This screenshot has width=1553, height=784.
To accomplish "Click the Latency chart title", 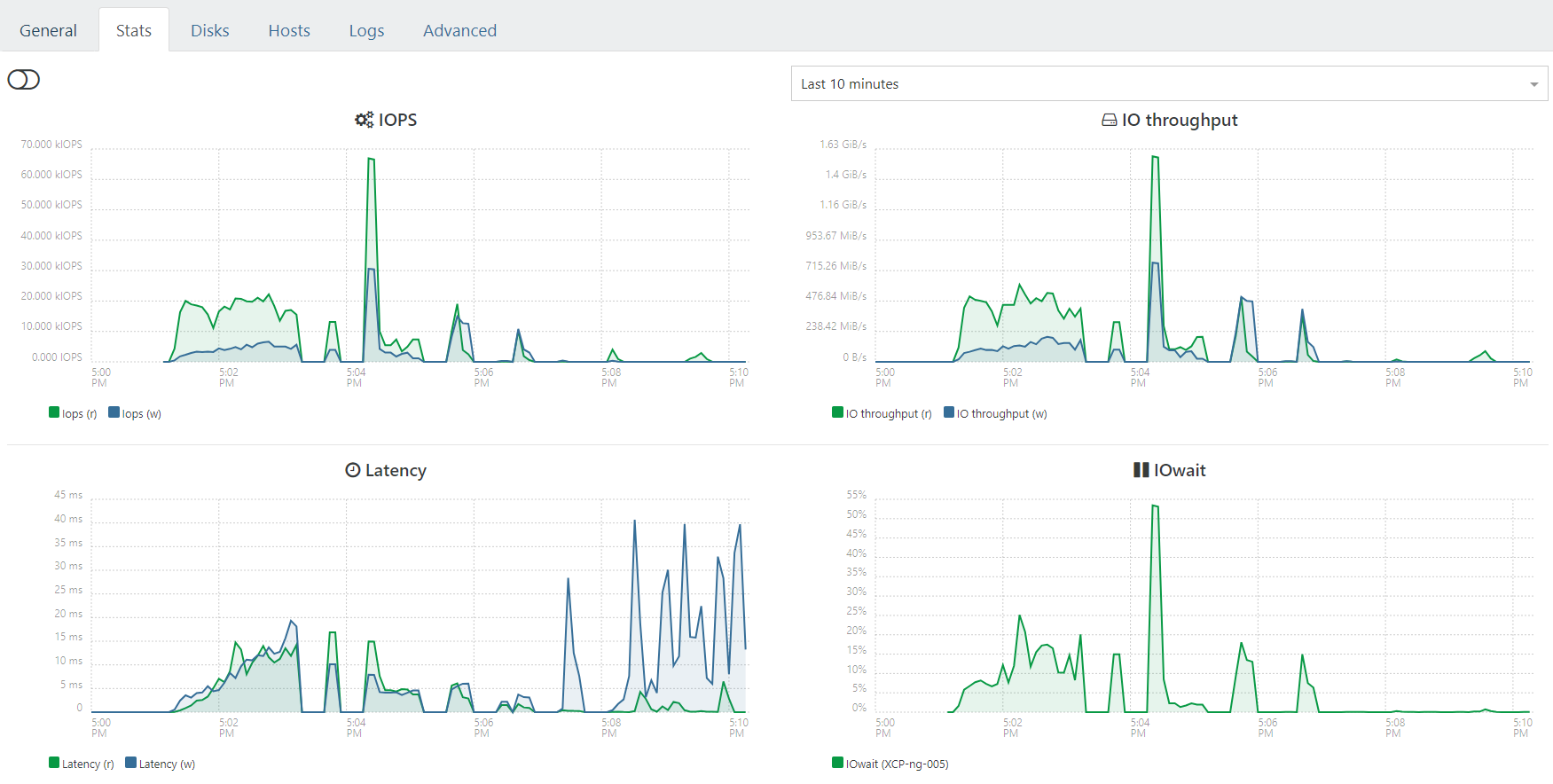I will 396,470.
